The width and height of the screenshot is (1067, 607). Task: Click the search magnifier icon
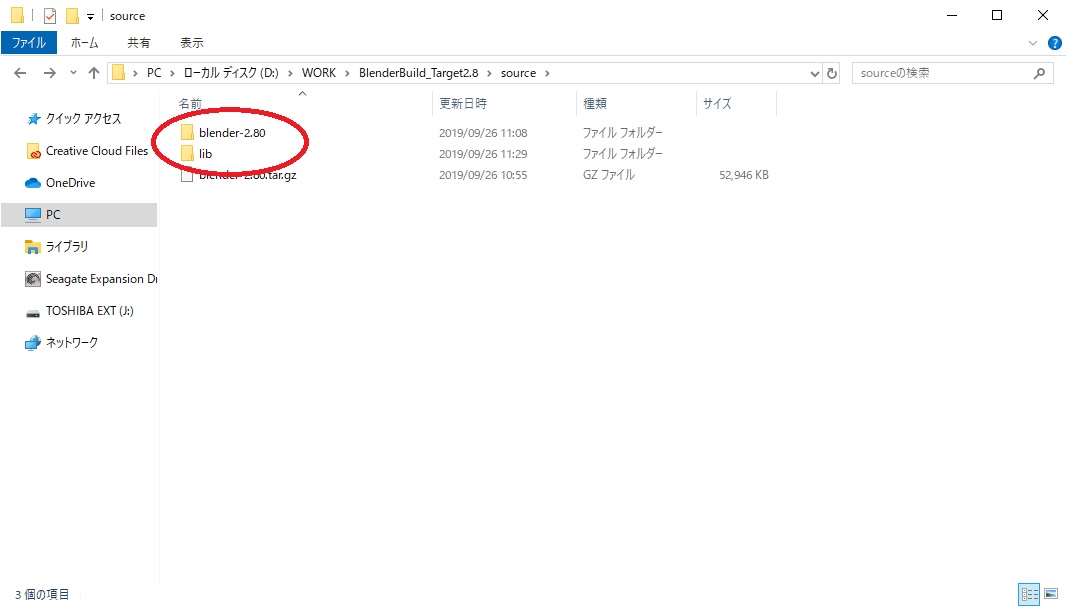tap(1039, 73)
